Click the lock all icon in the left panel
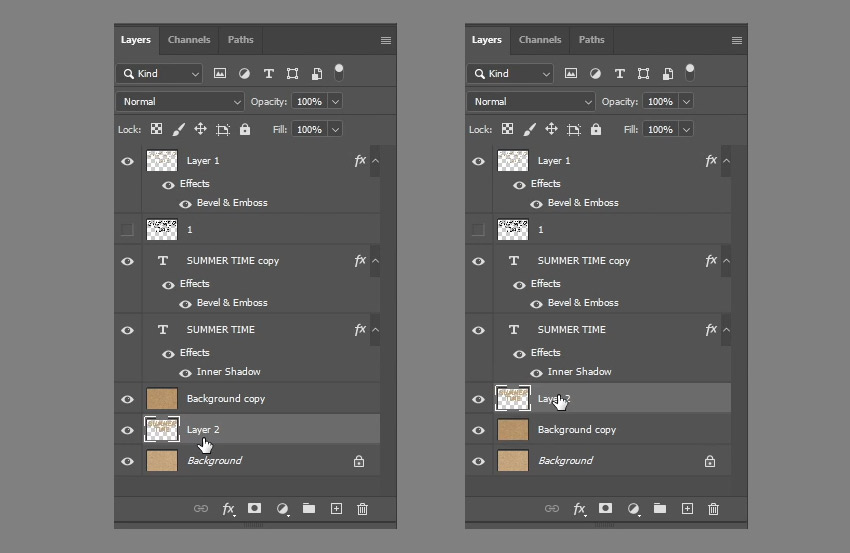Screen dimensions: 850x553 pyautogui.click(x=245, y=130)
